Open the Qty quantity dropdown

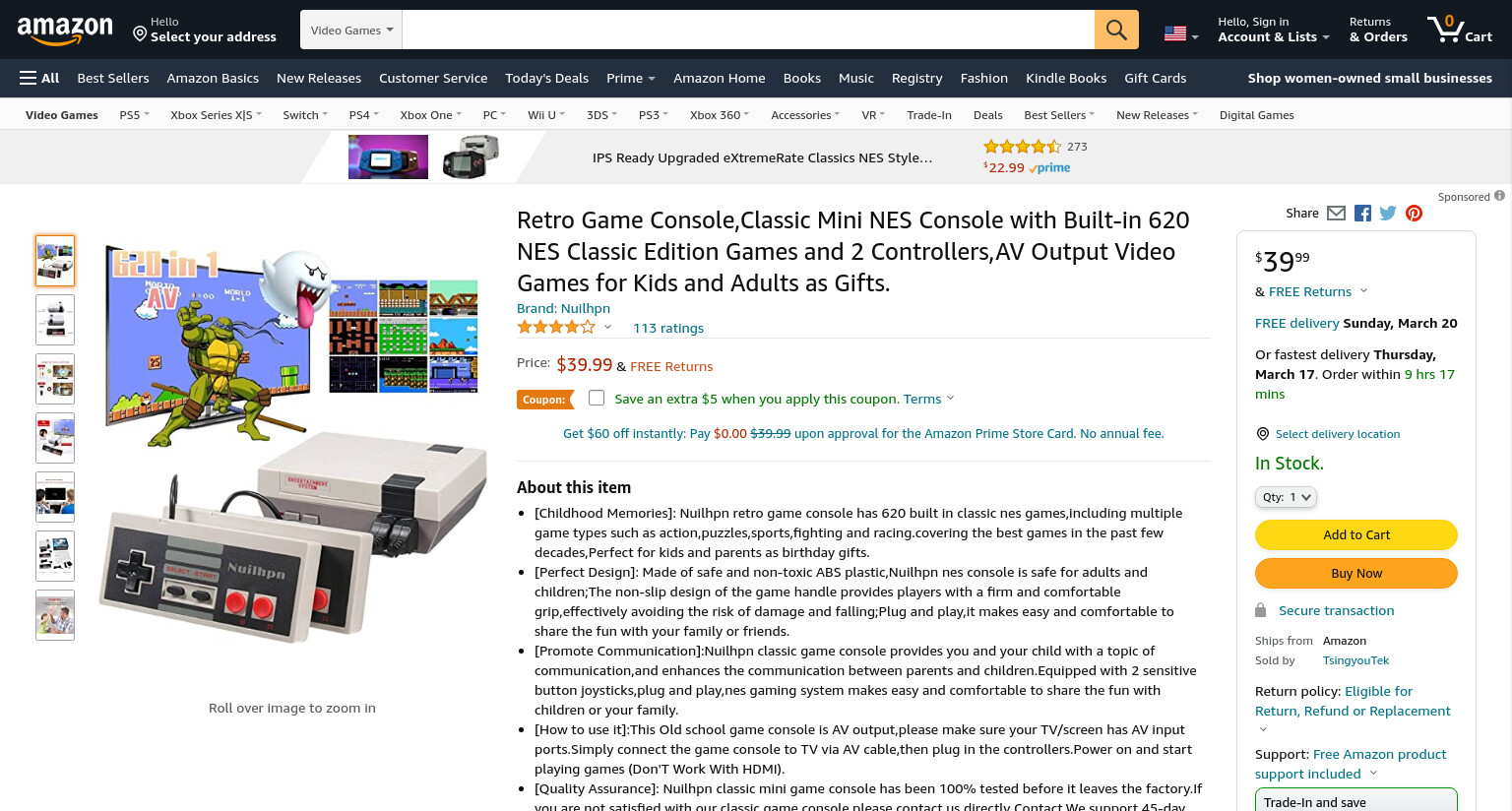[1286, 497]
